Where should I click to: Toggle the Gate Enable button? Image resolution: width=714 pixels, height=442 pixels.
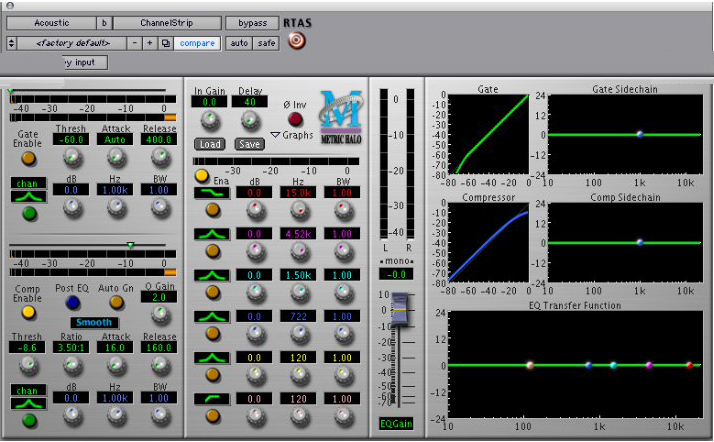28,158
